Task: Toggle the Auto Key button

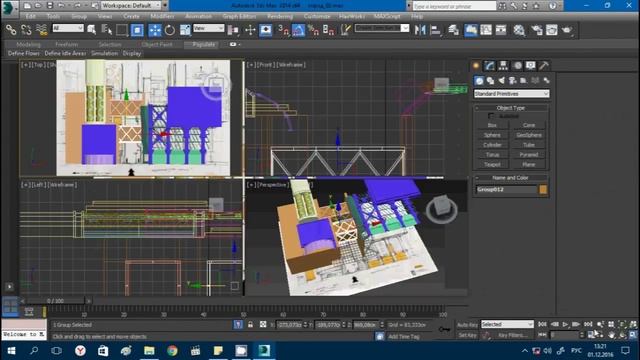Action: (467, 324)
